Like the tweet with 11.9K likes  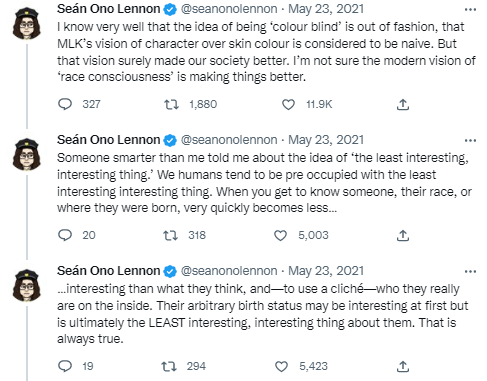click(x=288, y=104)
